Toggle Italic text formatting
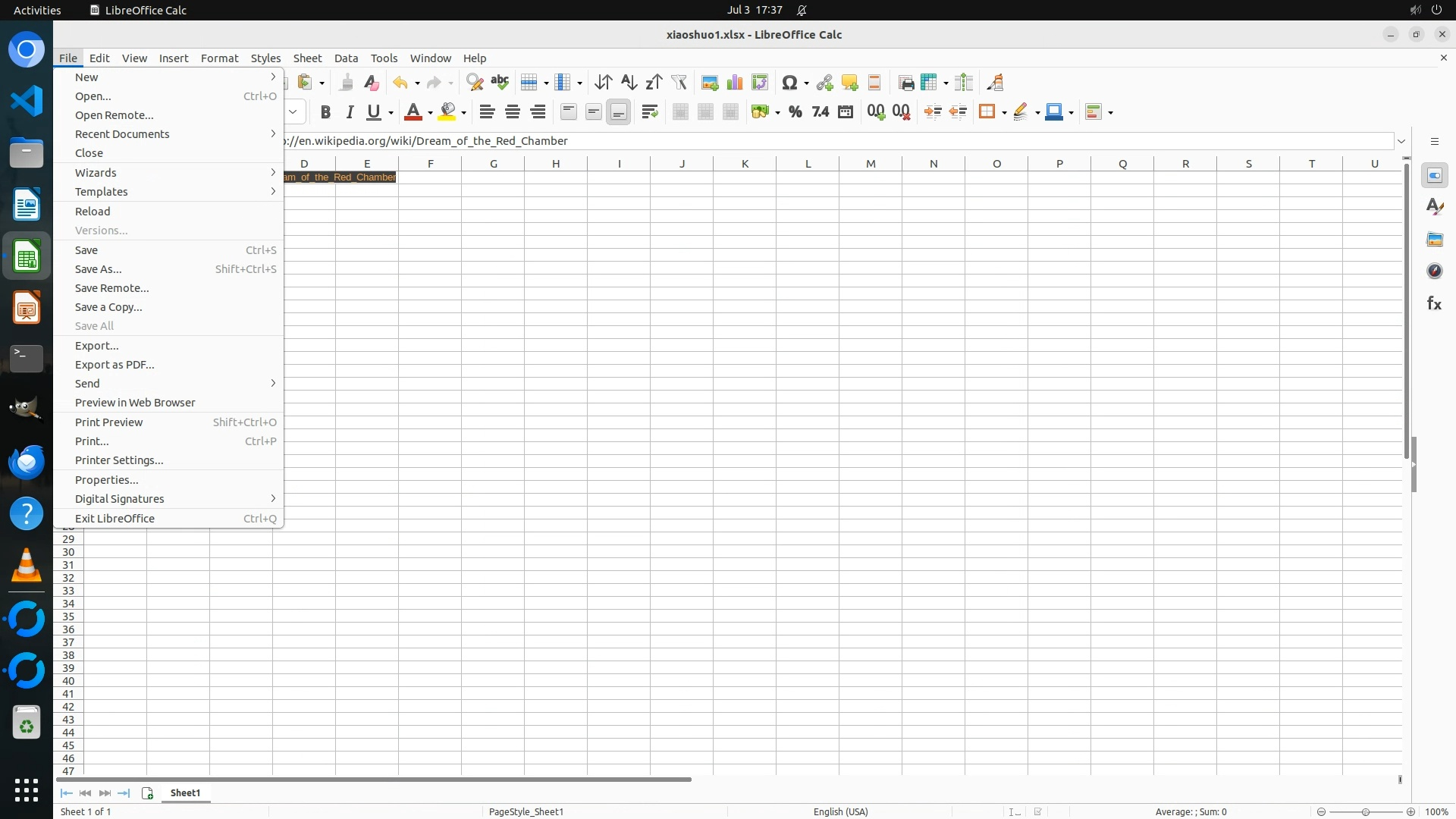The image size is (1456, 819). (350, 112)
